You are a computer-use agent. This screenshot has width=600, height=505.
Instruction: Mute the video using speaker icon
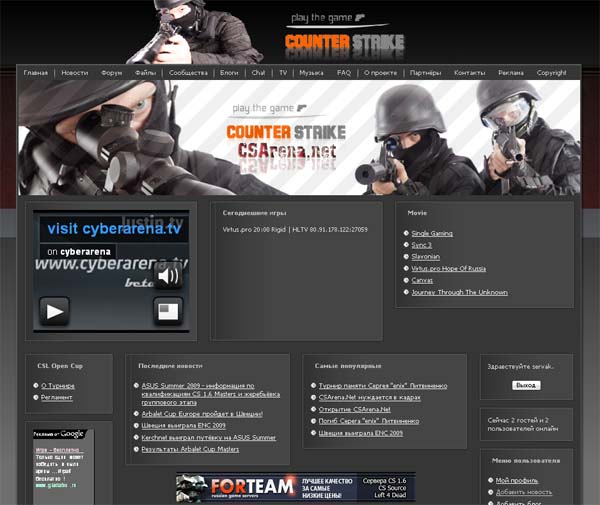tap(168, 276)
